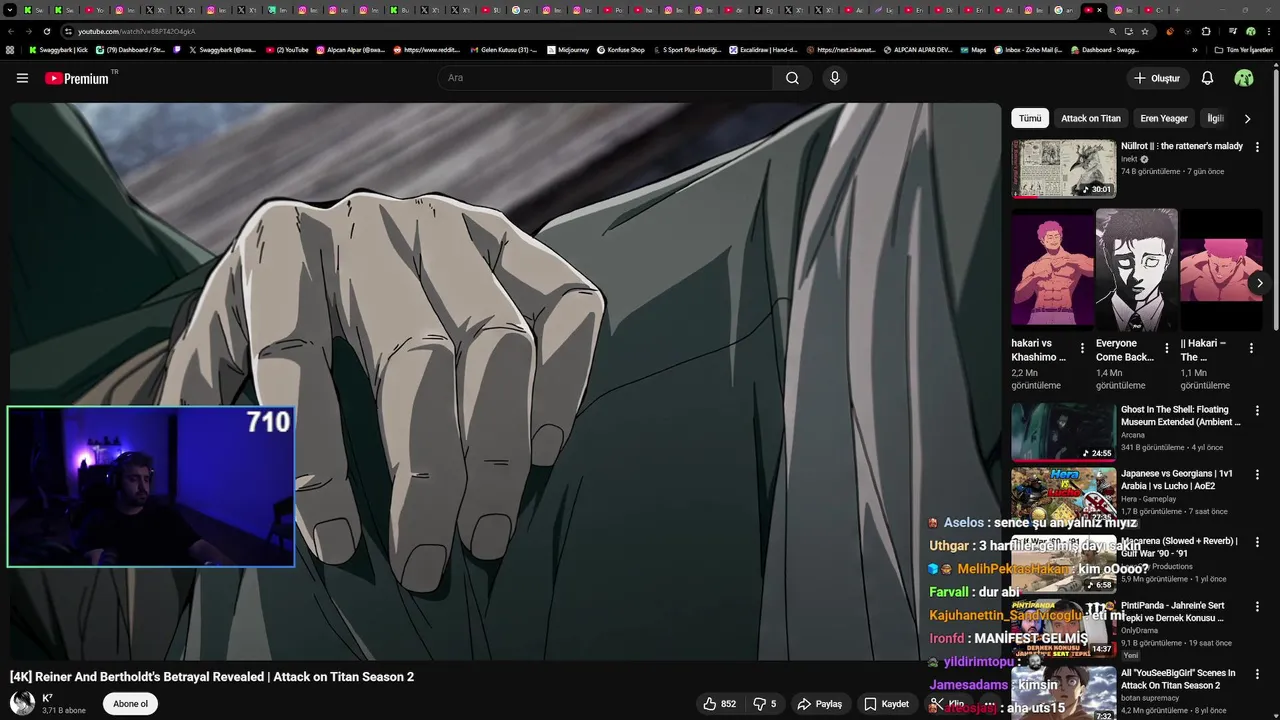The image size is (1280, 720).
Task: Click the Hera - Gameplay channel name
Action: (1148, 499)
